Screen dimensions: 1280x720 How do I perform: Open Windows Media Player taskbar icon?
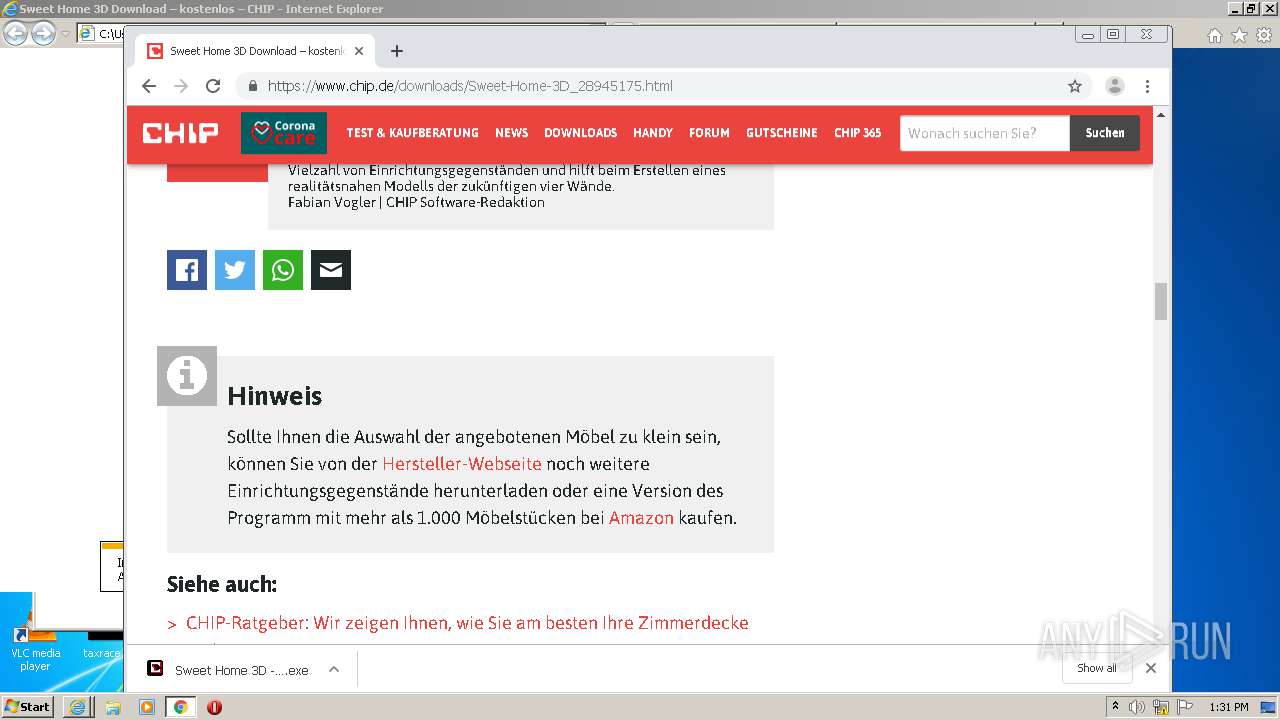pos(147,707)
